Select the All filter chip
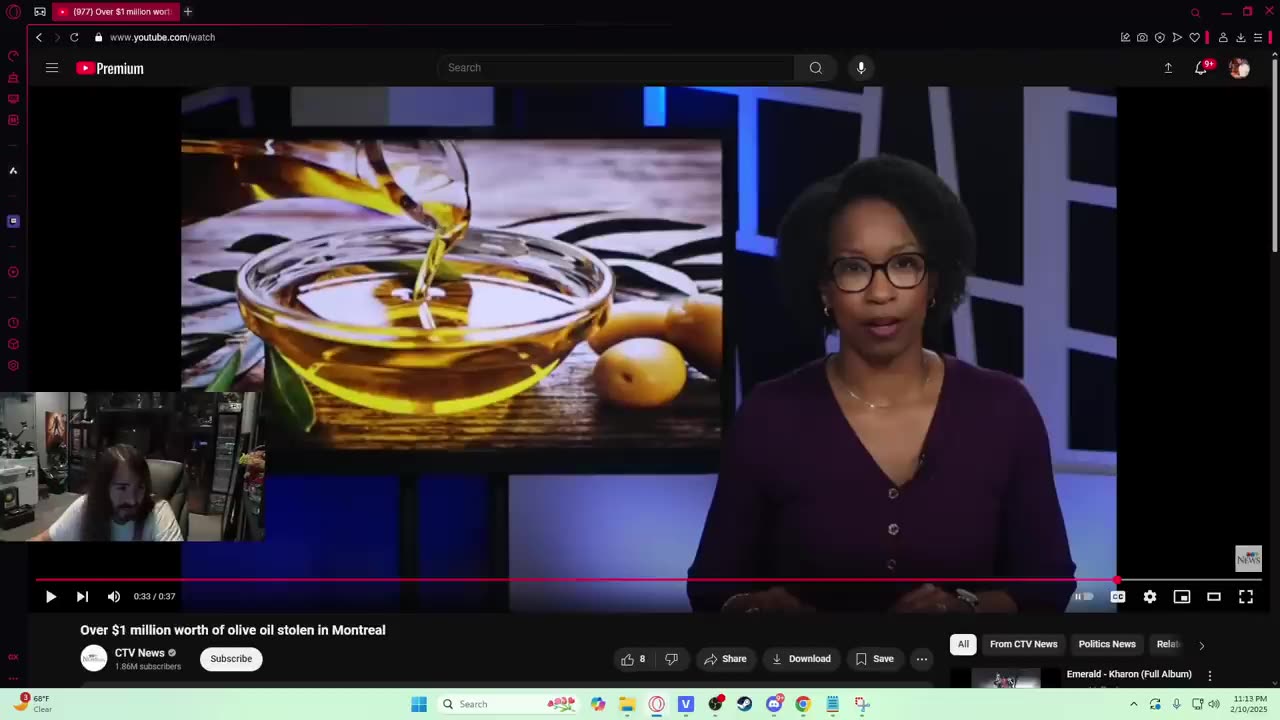Screen dimensions: 1280x720 click(x=963, y=644)
